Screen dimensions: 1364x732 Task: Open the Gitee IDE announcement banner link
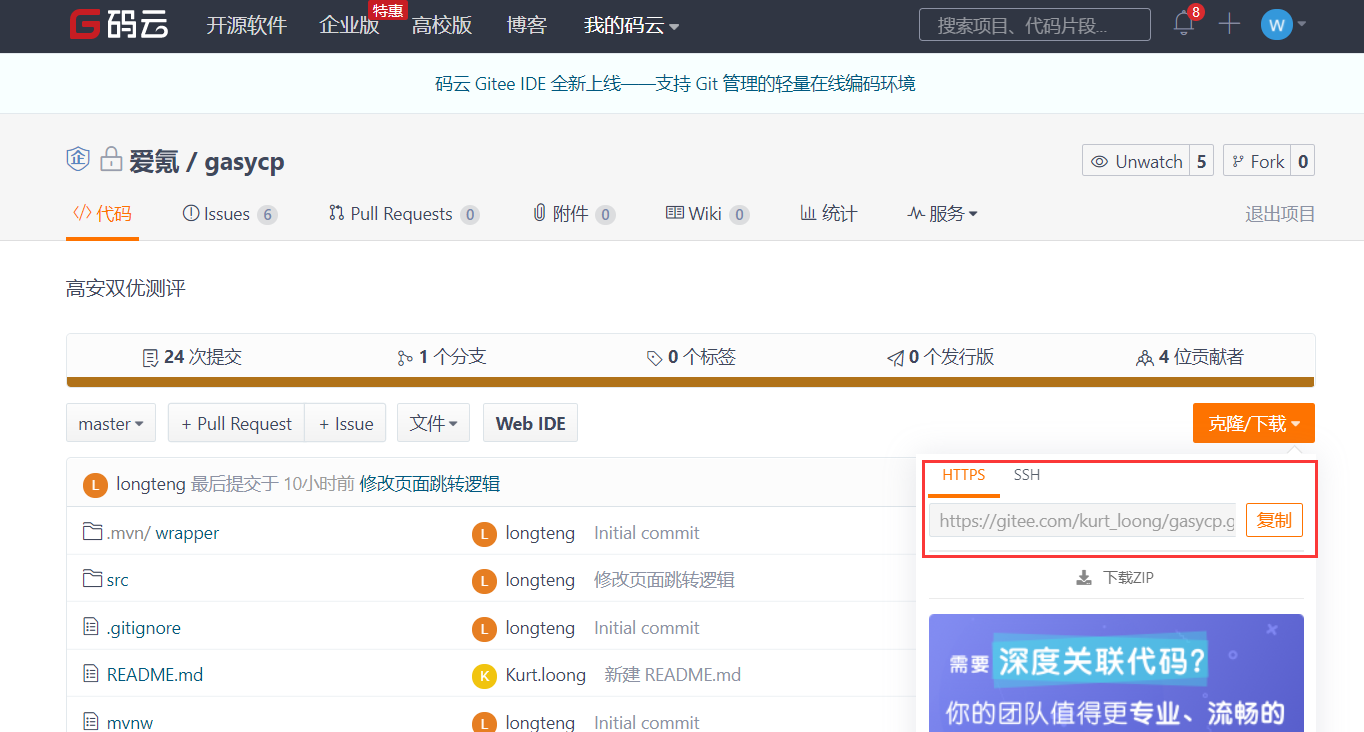pos(675,84)
